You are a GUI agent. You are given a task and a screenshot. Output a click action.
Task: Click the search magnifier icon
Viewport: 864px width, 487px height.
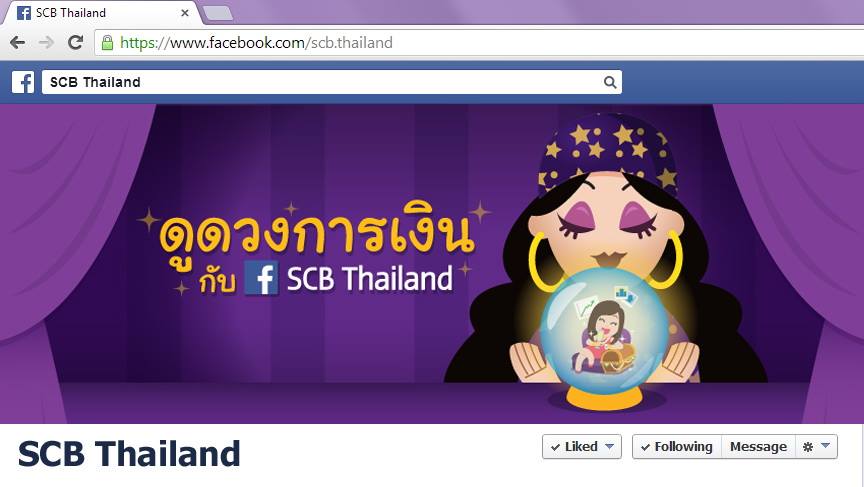point(609,82)
